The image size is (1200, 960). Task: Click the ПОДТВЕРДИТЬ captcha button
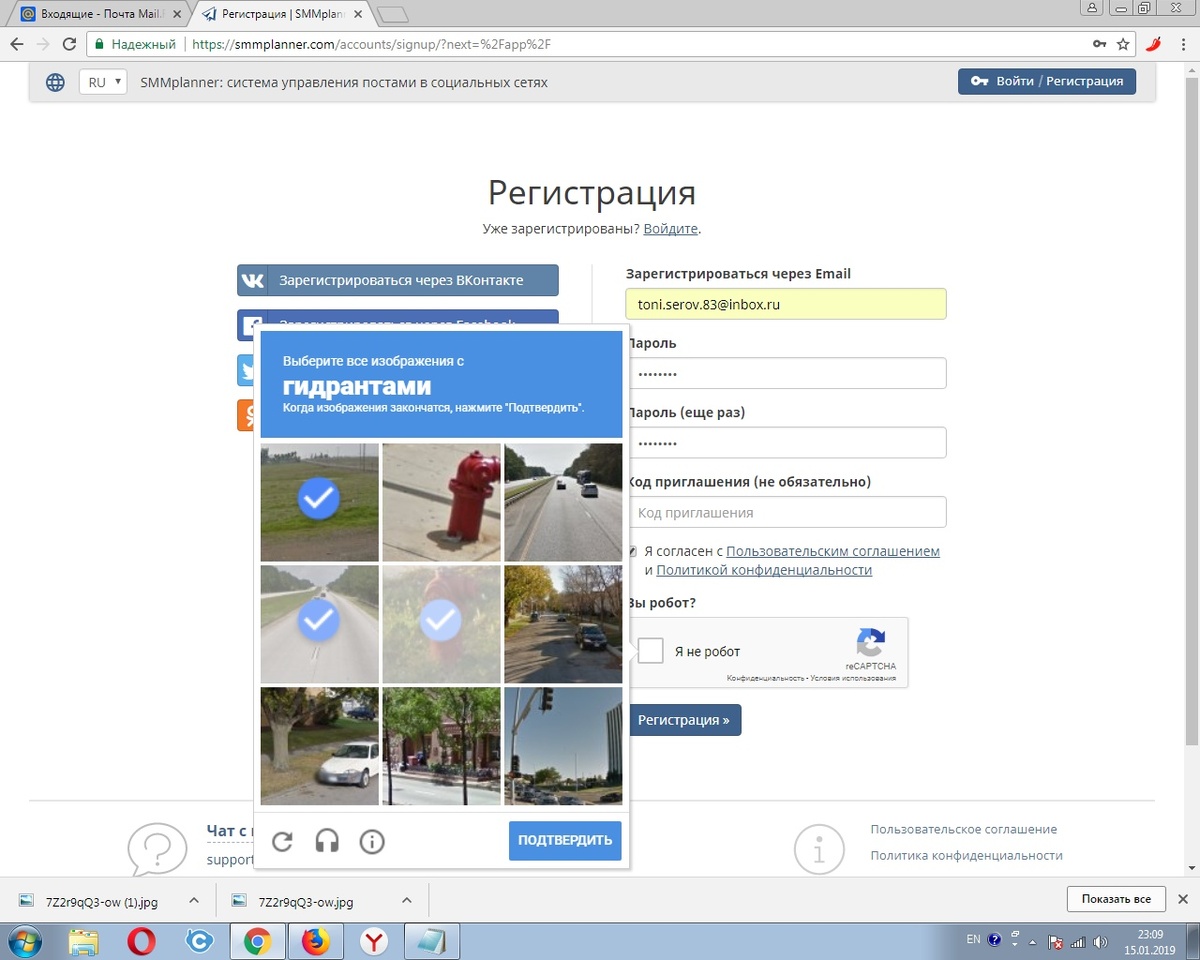click(x=565, y=841)
